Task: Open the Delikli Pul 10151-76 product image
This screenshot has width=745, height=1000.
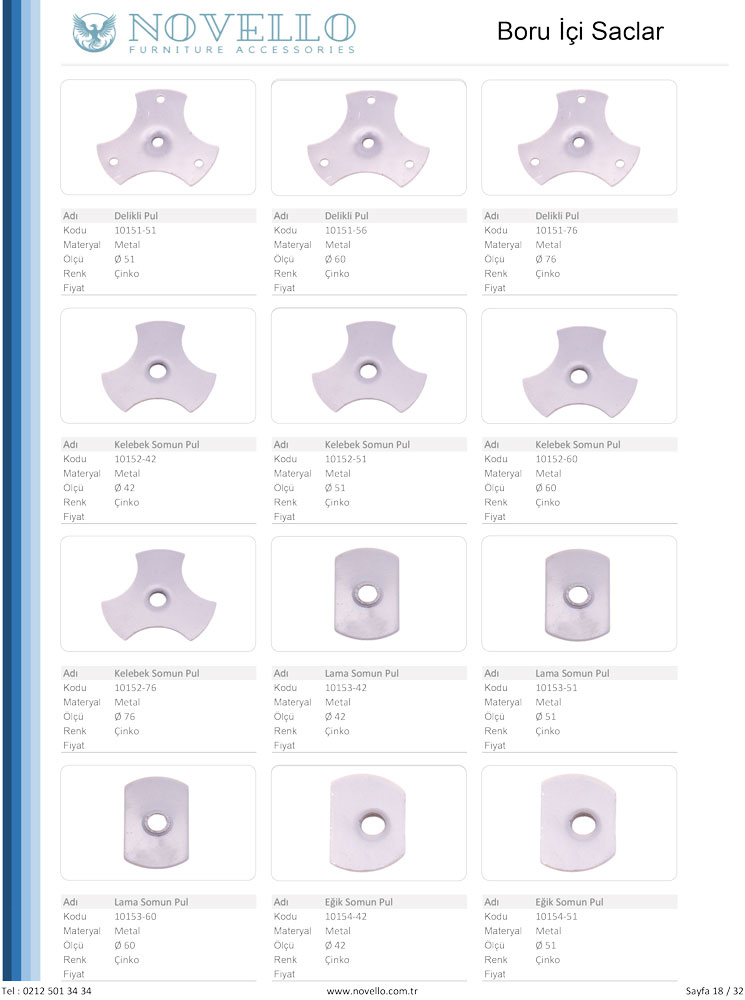Action: pos(579,138)
